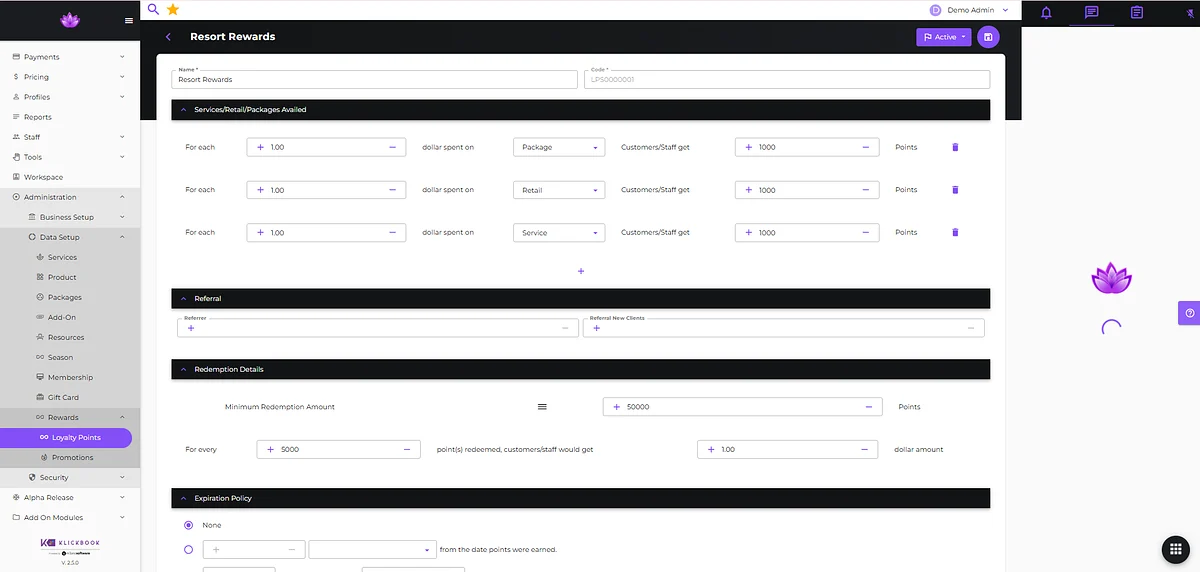Open the notifications bell
This screenshot has width=1200, height=572.
(x=1046, y=12)
